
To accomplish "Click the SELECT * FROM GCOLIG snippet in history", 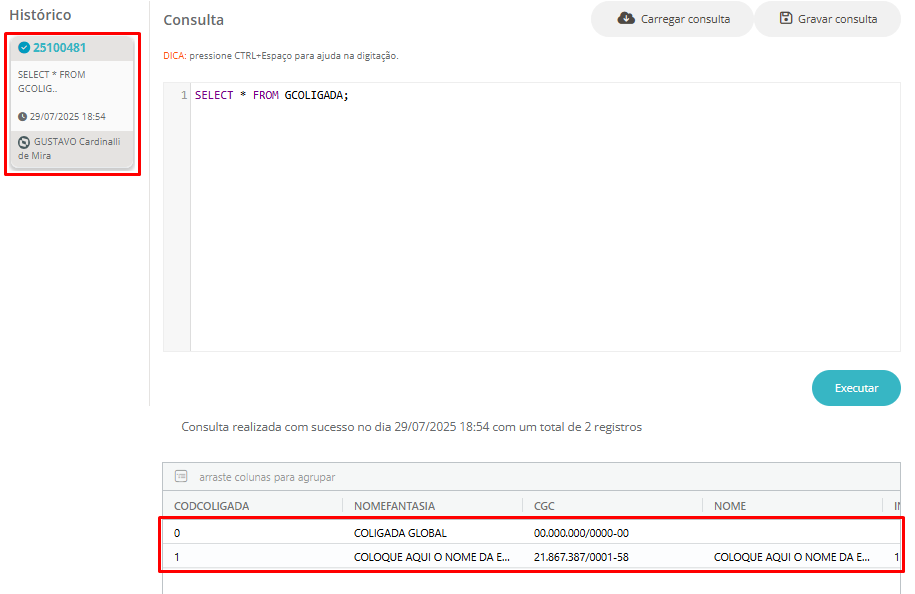I will tap(50, 80).
